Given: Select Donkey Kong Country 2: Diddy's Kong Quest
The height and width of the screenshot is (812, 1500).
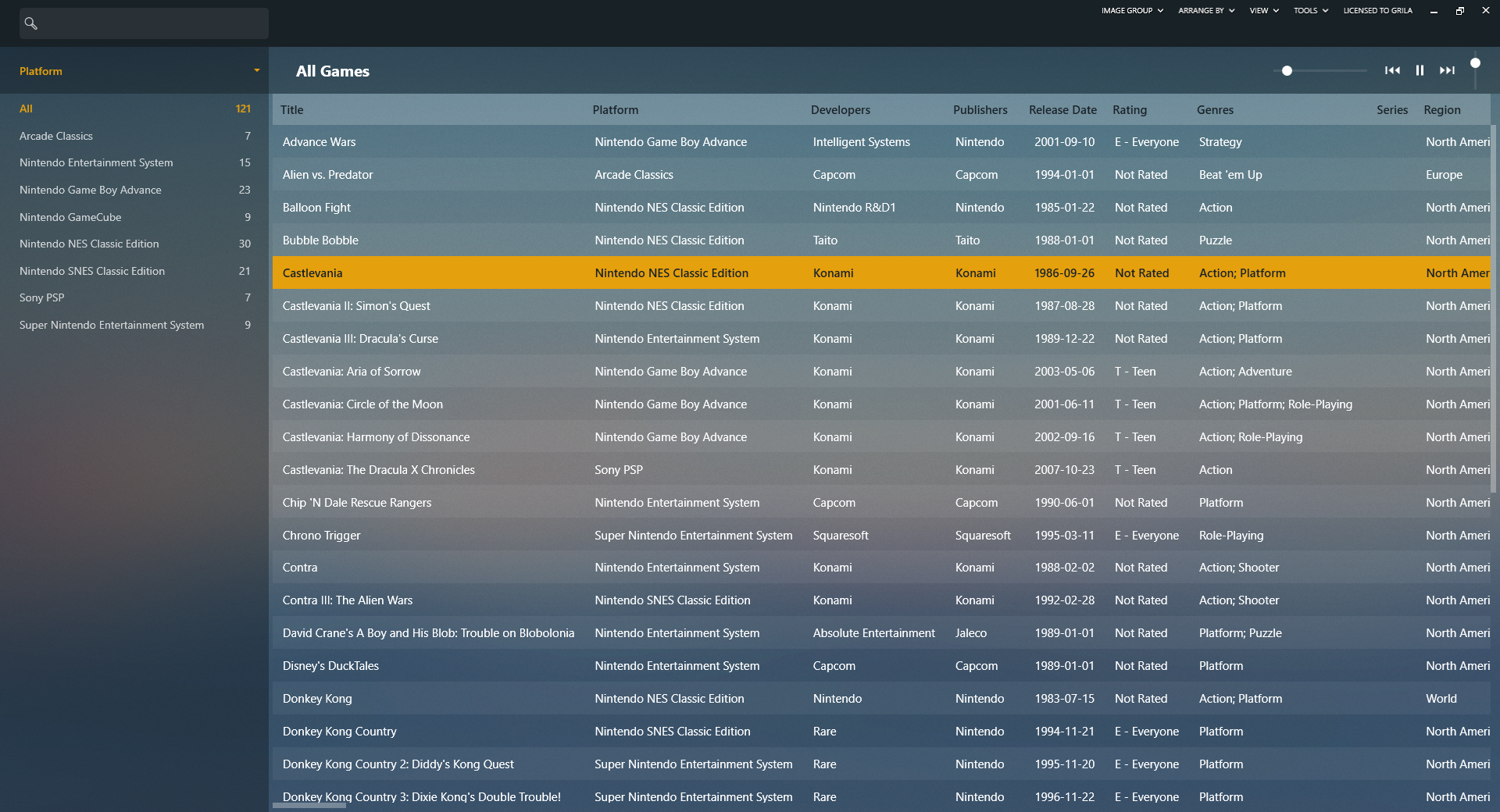Looking at the screenshot, I should pyautogui.click(x=881, y=764).
